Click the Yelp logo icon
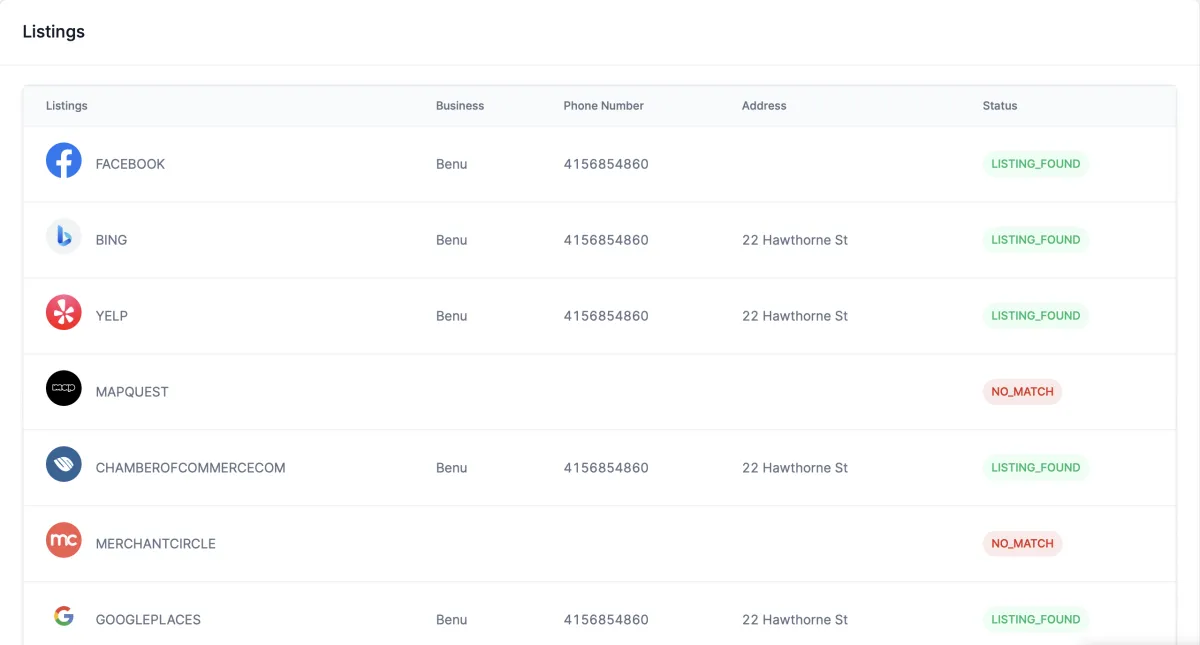This screenshot has width=1200, height=645. pyautogui.click(x=64, y=312)
